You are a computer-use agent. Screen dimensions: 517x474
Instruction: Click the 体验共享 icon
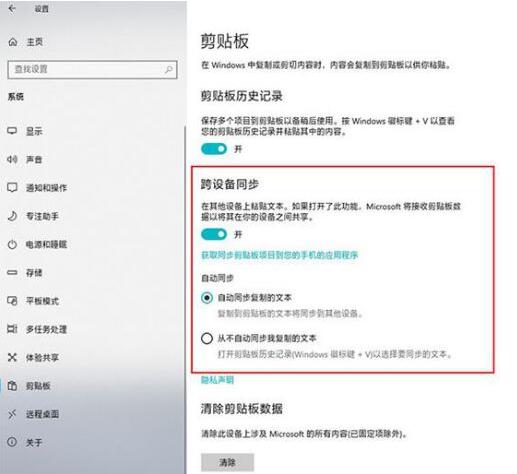pos(12,358)
